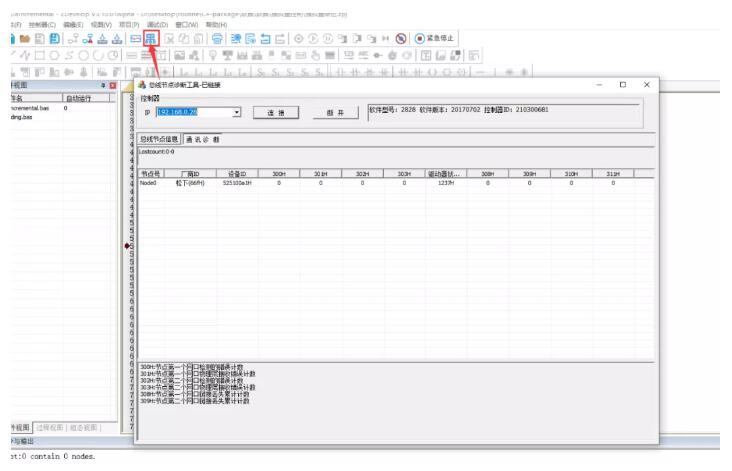Image resolution: width=732 pixels, height=471 pixels.
Task: Switch to the communication diagnosis tab
Action: (203, 139)
